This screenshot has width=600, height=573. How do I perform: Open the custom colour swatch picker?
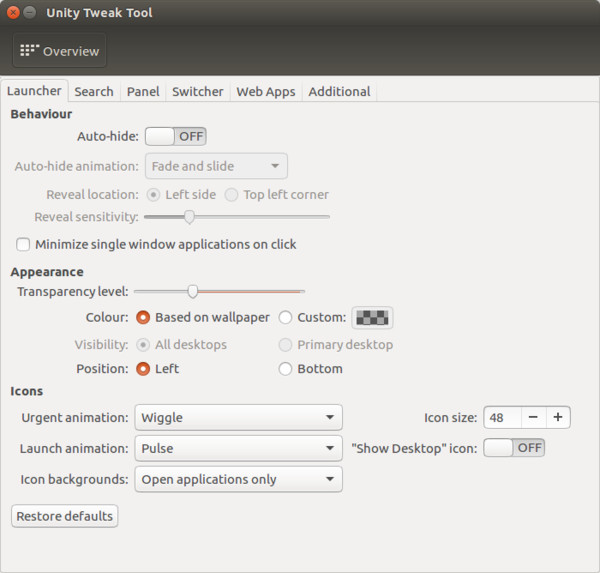click(372, 318)
